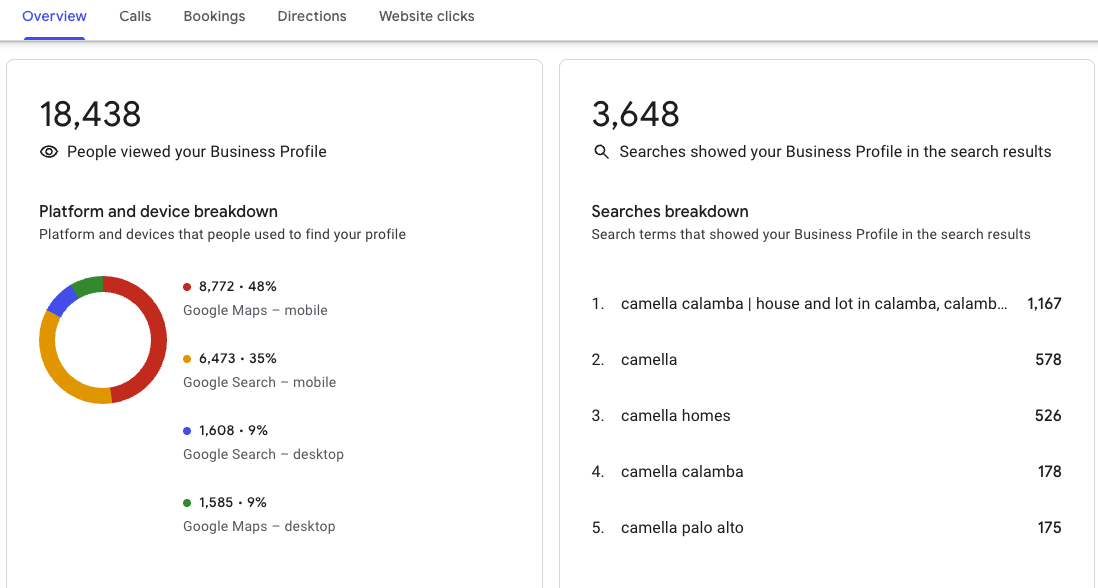Screen dimensions: 1098x588
Task: Click the magnifier icon beside searches count
Action: click(601, 152)
